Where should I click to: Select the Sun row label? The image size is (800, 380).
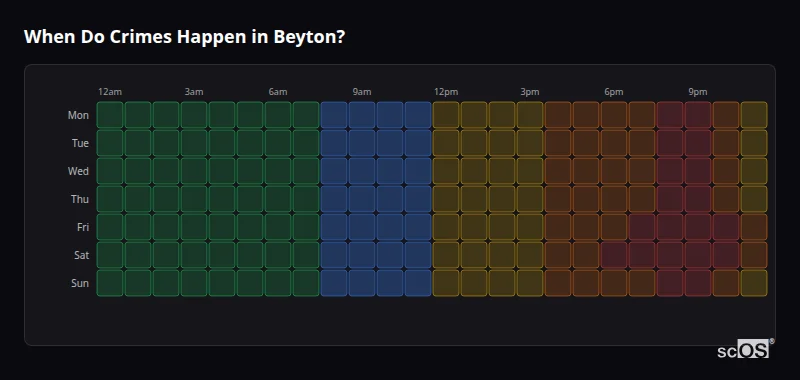[80, 283]
